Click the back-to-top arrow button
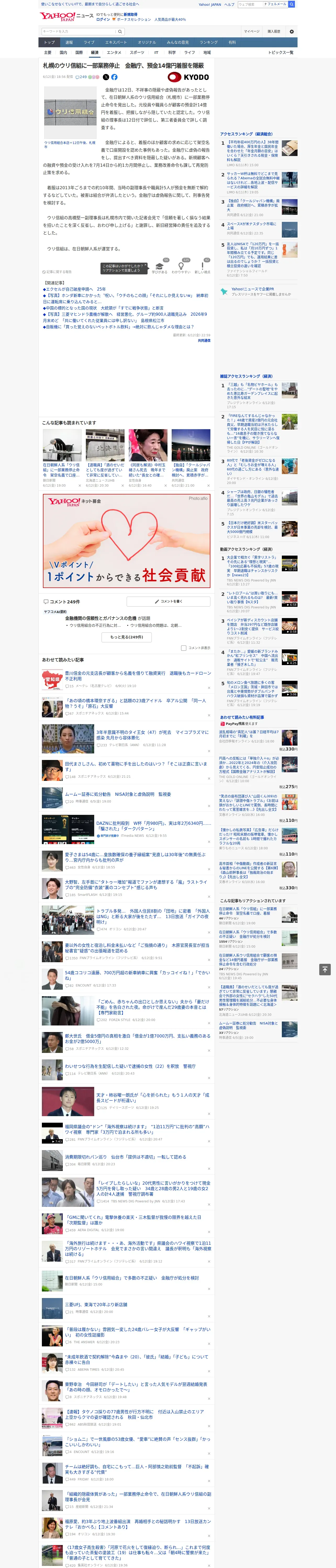Image resolution: width=336 pixels, height=1568 pixels. 325,969
